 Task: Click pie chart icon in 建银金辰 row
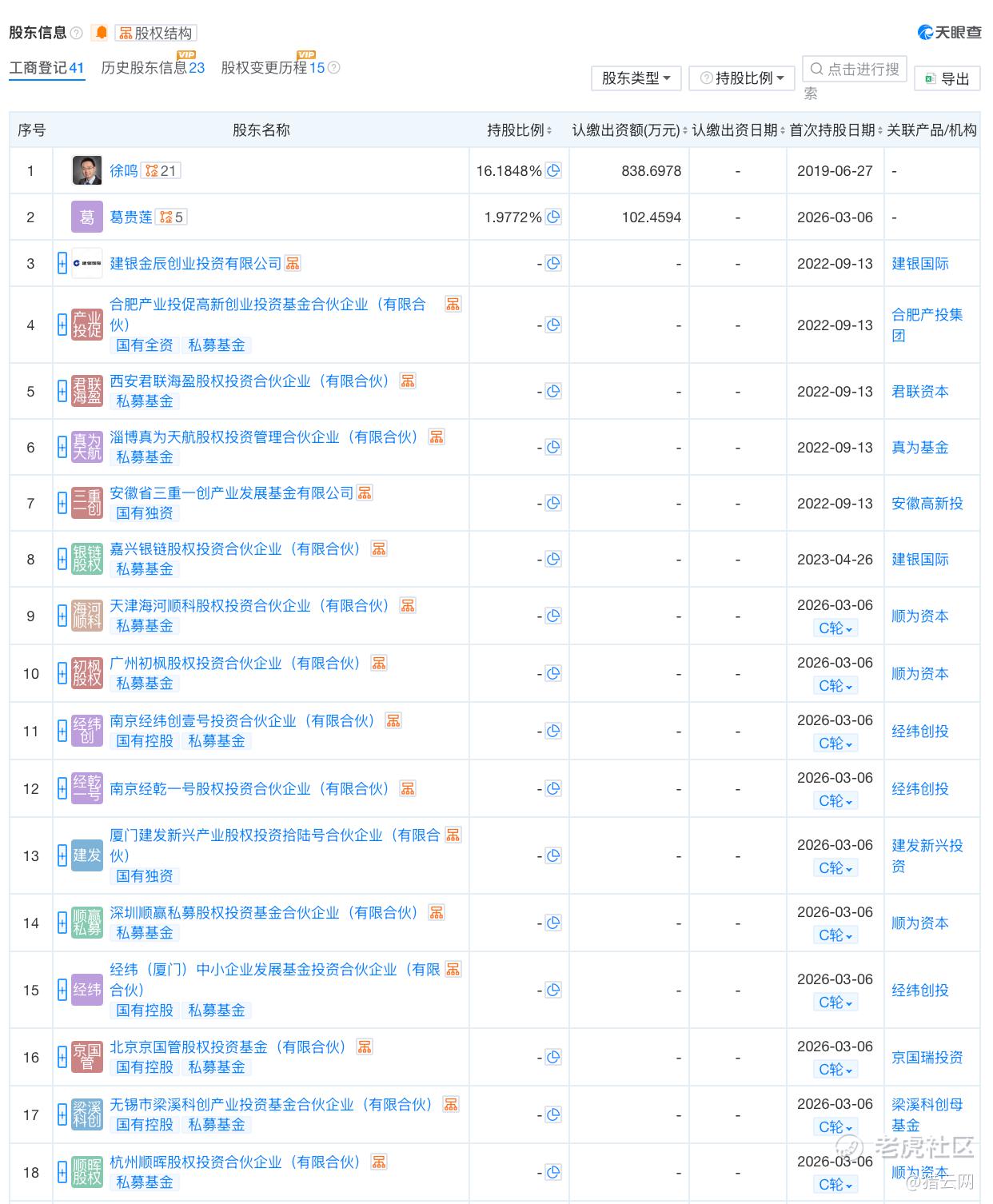(553, 263)
